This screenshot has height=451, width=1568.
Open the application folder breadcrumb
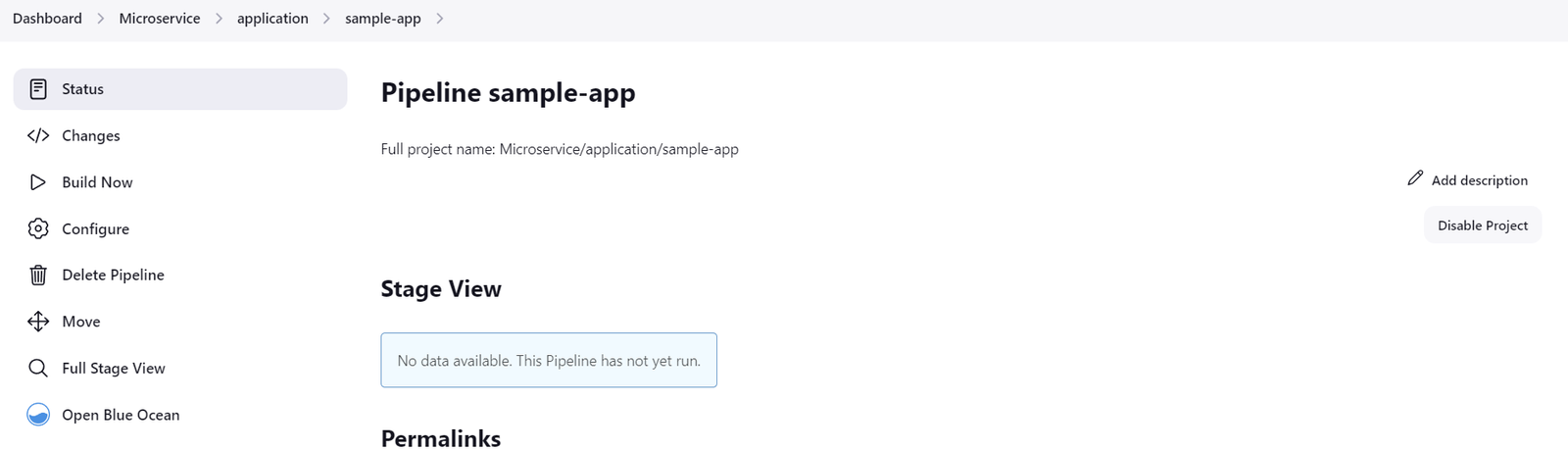pyautogui.click(x=272, y=19)
